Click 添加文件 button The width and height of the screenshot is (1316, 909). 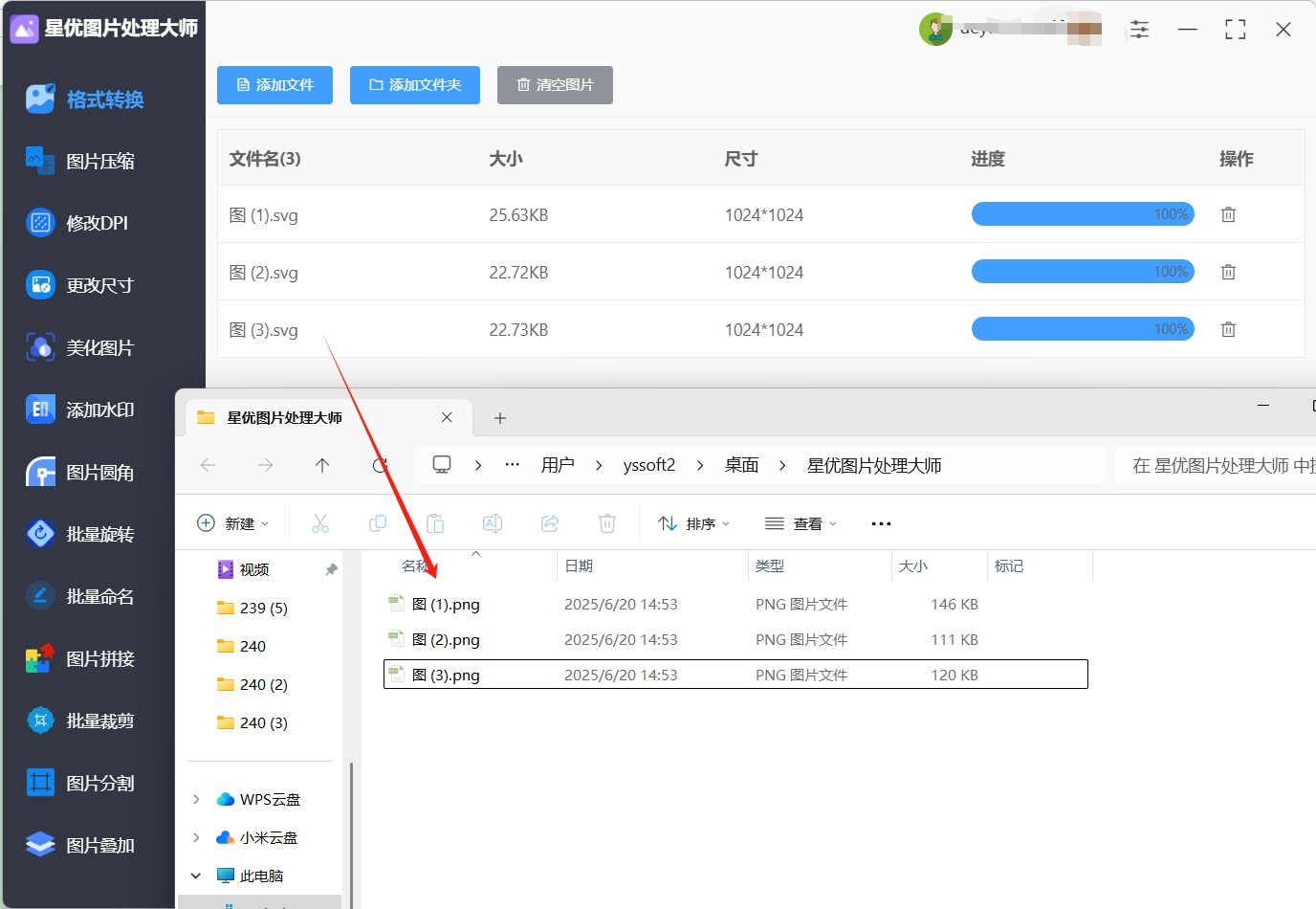(274, 85)
